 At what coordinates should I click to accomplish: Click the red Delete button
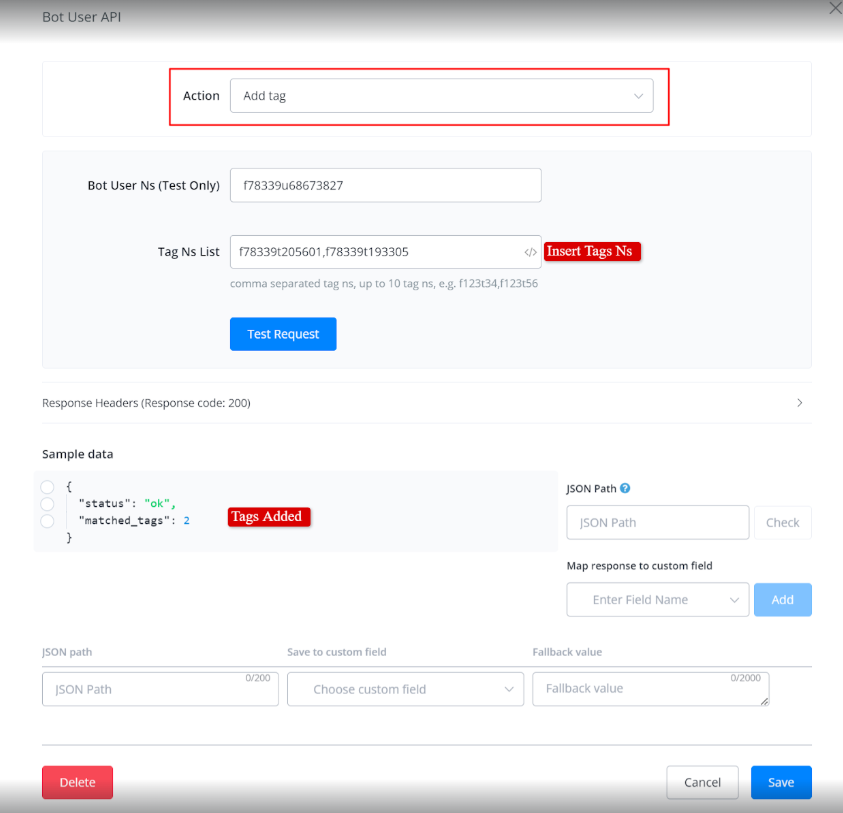(x=77, y=782)
